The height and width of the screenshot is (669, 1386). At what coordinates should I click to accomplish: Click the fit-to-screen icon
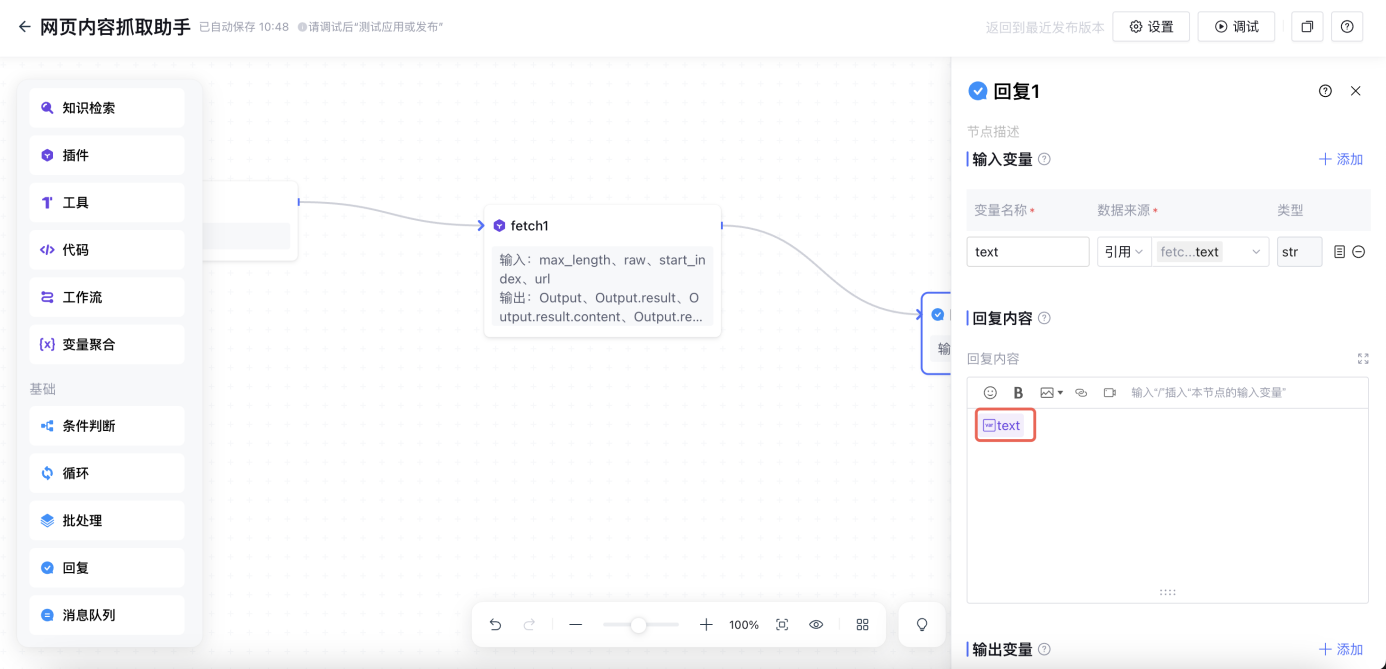coord(782,625)
